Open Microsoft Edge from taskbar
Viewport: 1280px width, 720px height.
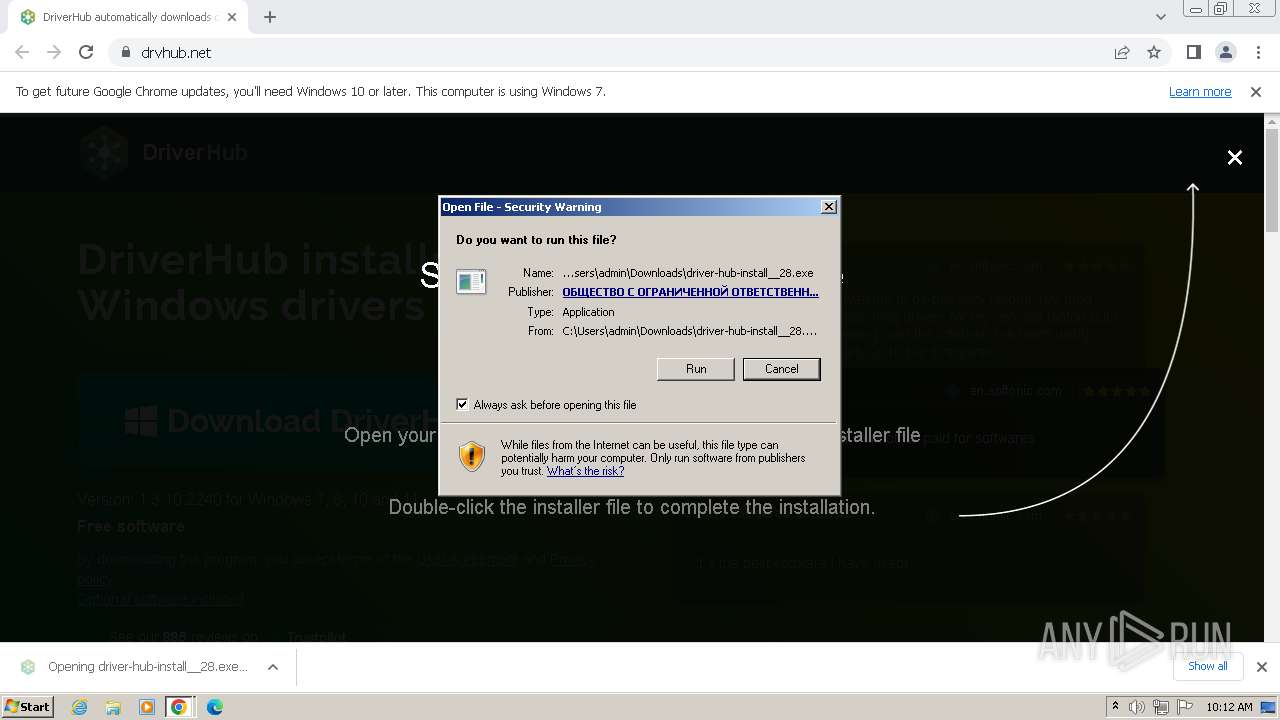pyautogui.click(x=214, y=707)
